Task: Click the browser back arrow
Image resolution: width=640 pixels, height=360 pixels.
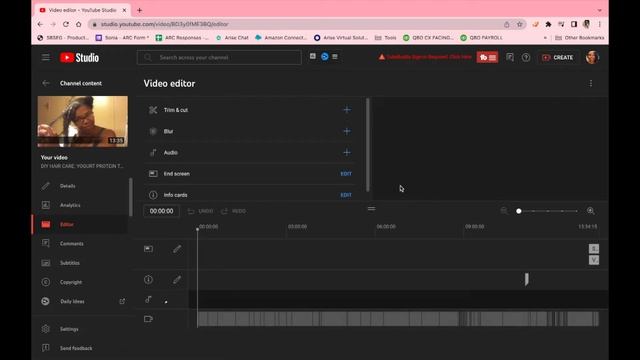Action: coord(40,24)
